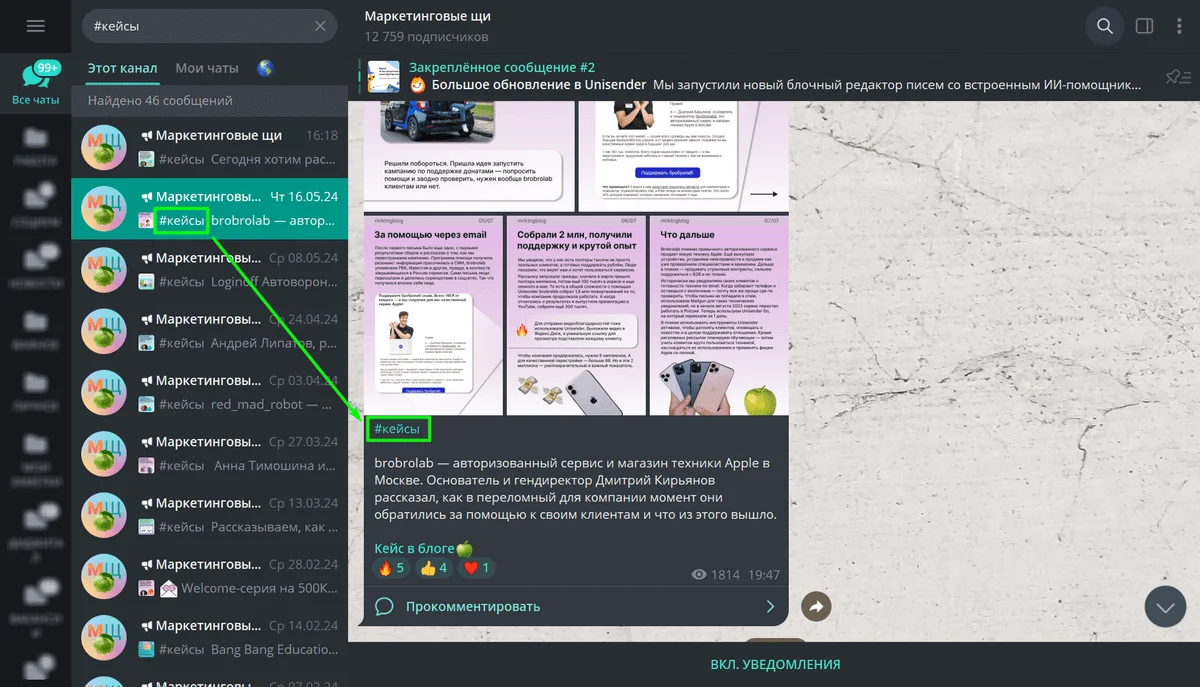This screenshot has width=1200, height=687.
Task: Select the Все чаты folder
Action: coord(35,83)
